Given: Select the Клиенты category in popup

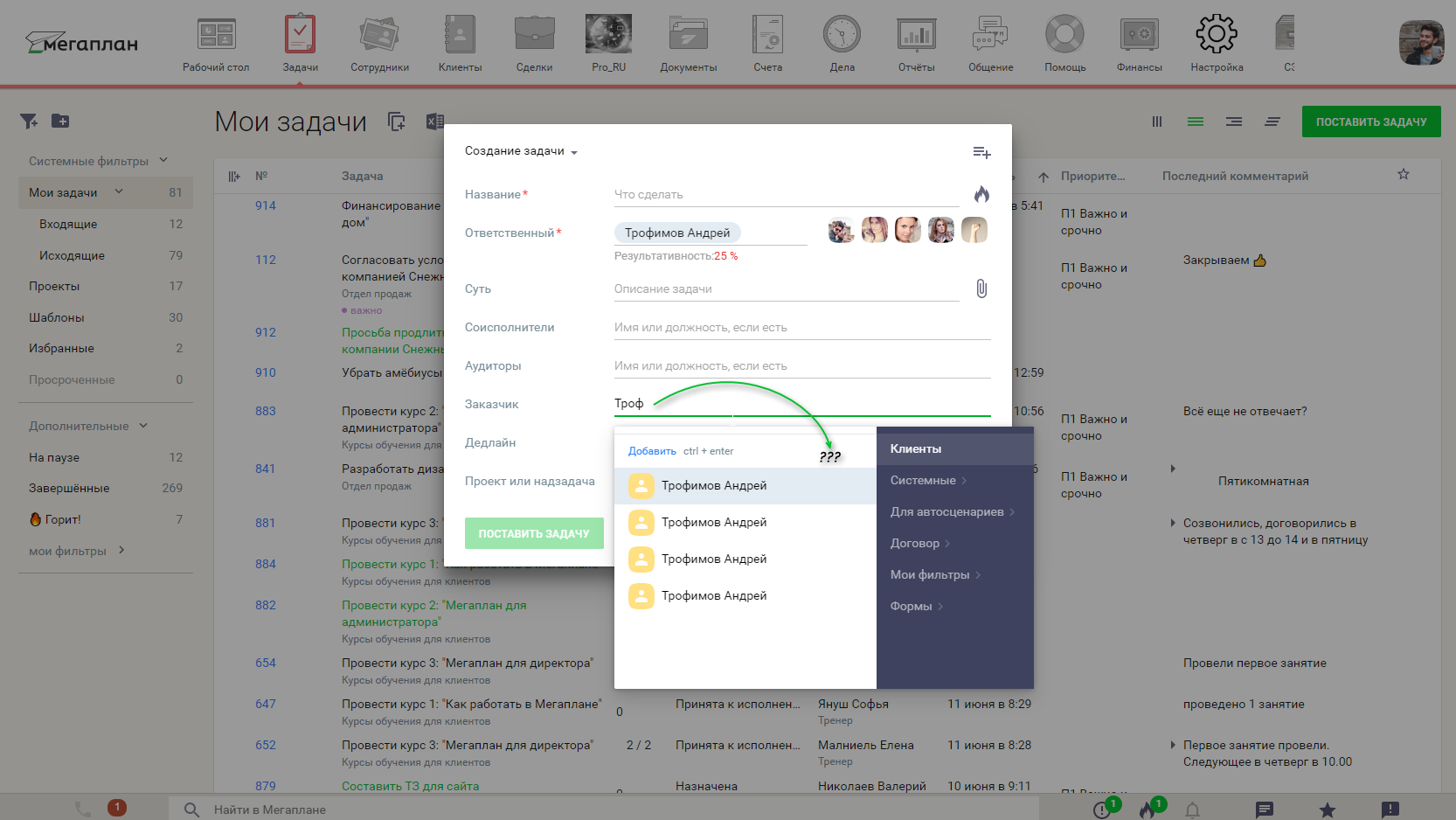Looking at the screenshot, I should click(955, 448).
